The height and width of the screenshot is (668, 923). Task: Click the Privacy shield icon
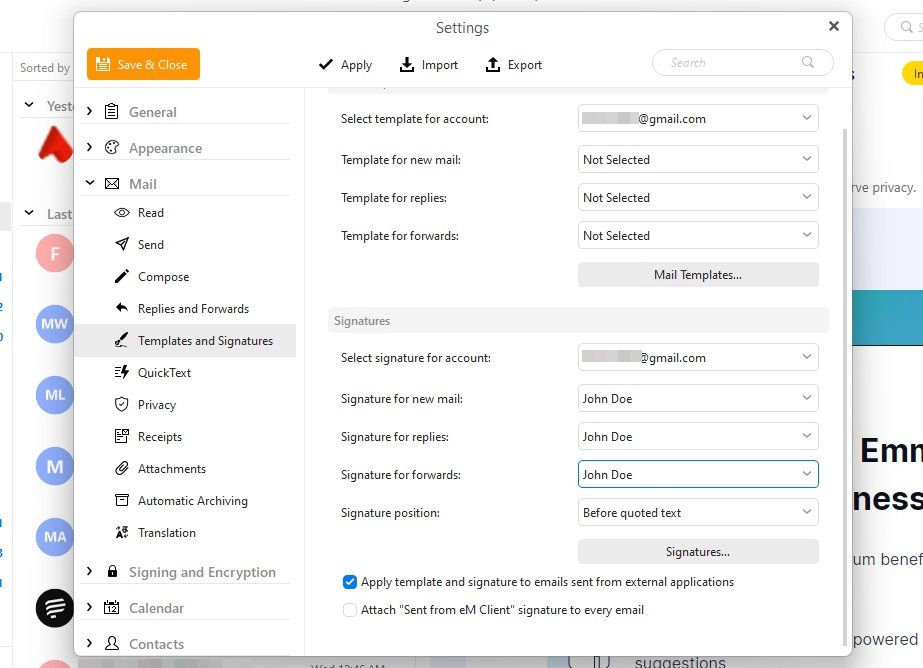tap(120, 404)
